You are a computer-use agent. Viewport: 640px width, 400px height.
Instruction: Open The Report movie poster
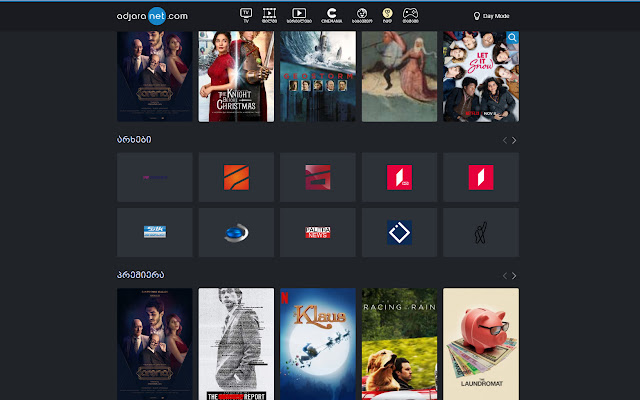236,344
